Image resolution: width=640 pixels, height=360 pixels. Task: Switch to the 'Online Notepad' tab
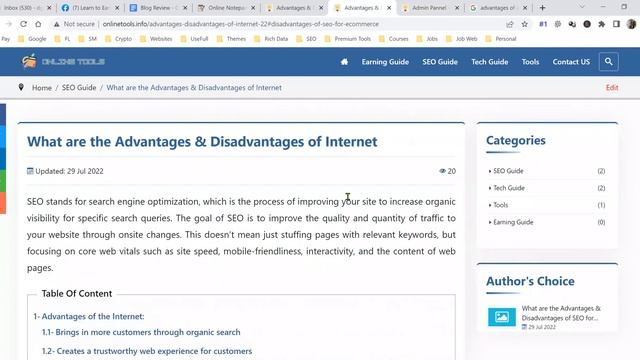pos(225,8)
